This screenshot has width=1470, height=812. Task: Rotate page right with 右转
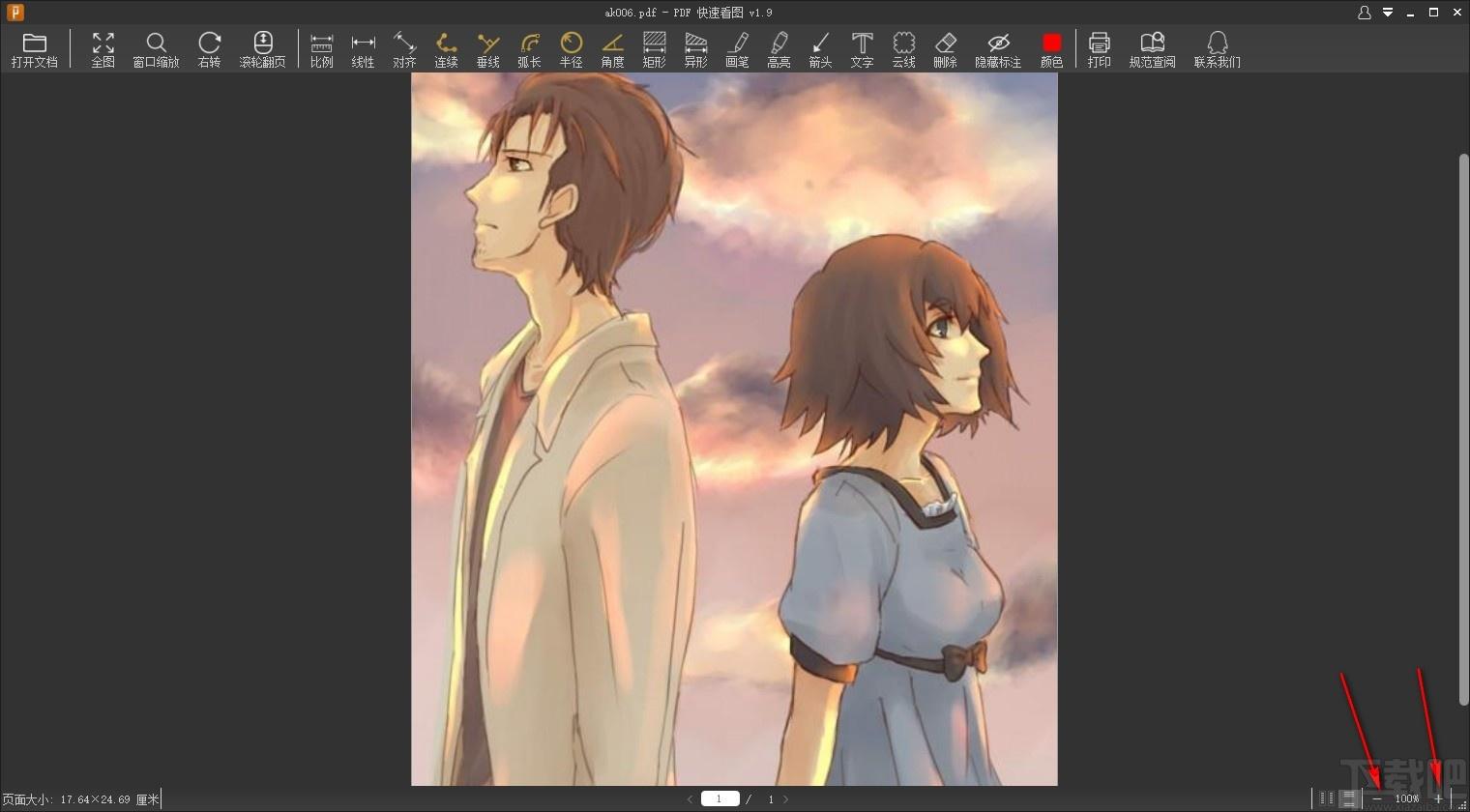click(209, 49)
